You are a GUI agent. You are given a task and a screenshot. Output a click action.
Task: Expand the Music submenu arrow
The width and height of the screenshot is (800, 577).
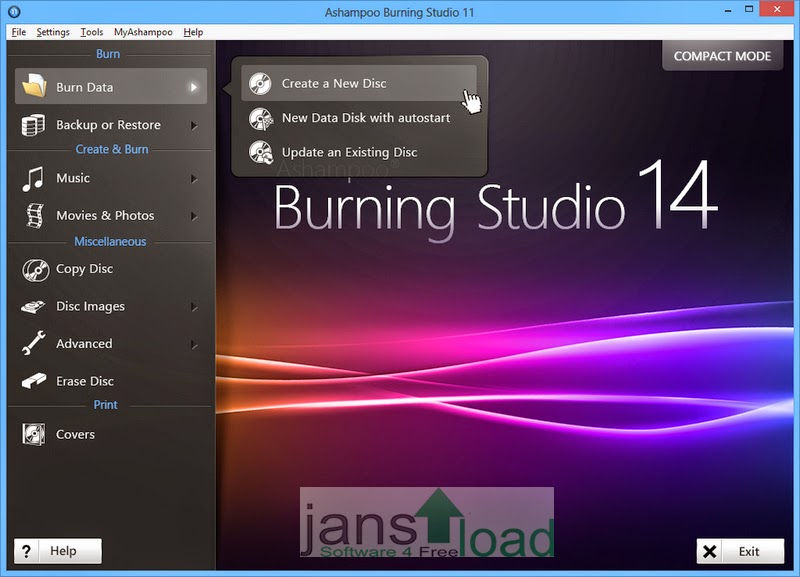(x=194, y=179)
